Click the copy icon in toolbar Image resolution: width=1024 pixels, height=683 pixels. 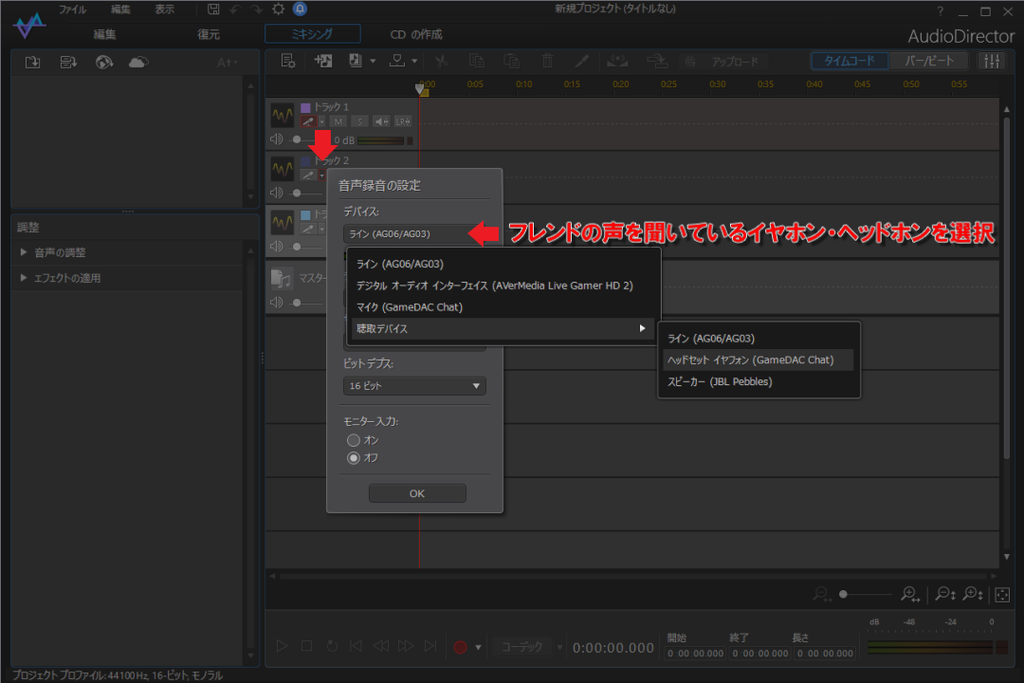point(477,61)
